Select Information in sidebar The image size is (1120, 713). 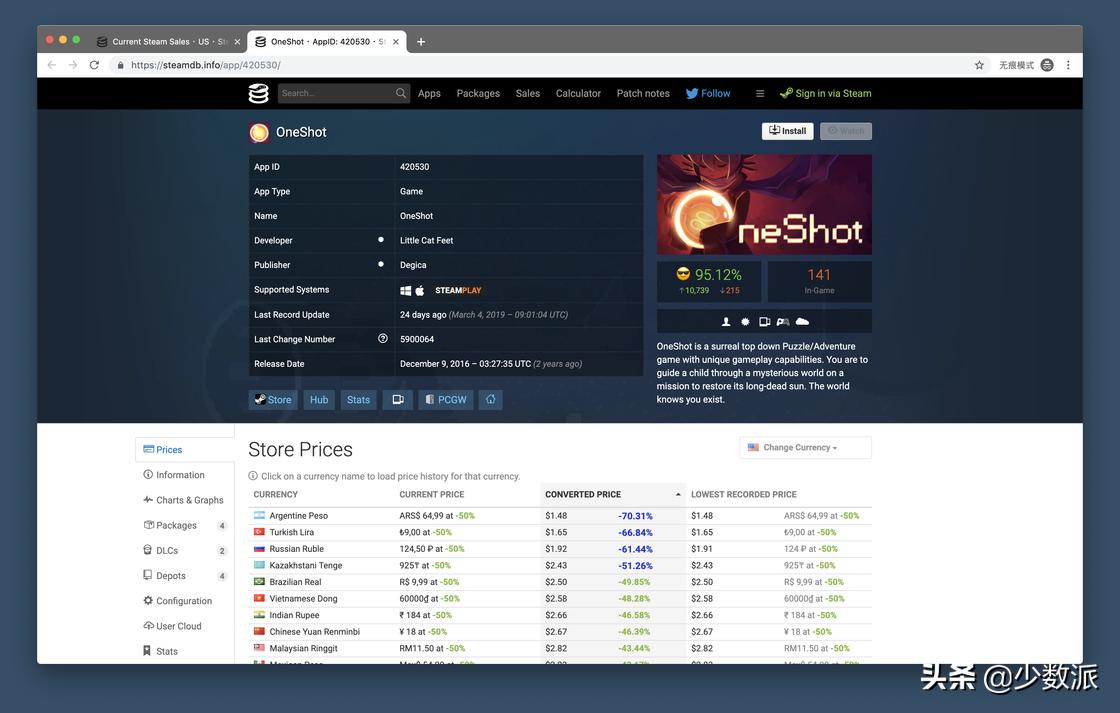pos(184,475)
